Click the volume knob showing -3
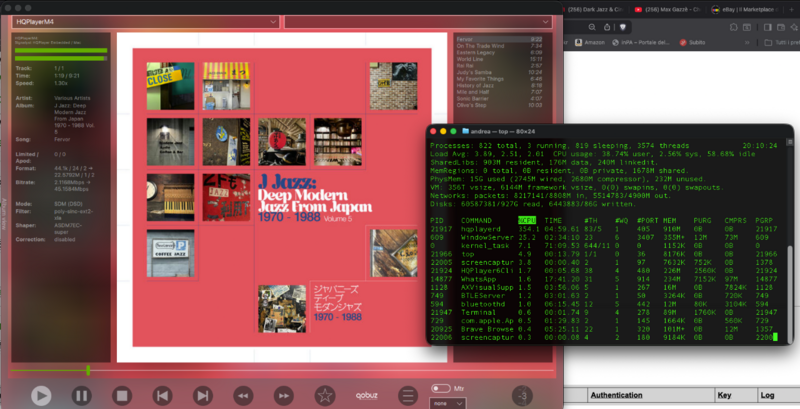This screenshot has width=800, height=409. tap(522, 395)
